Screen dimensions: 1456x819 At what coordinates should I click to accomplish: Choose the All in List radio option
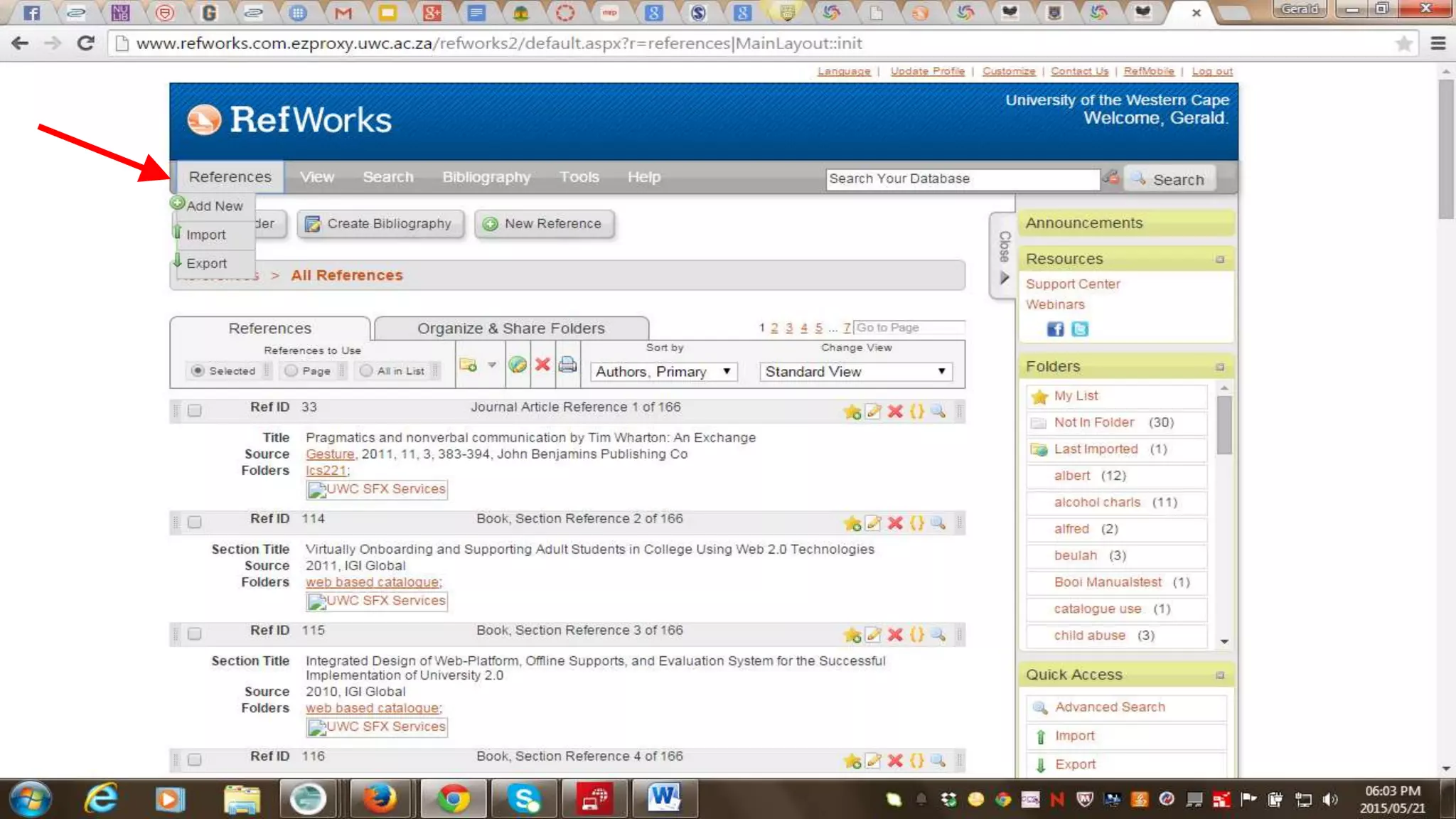(366, 370)
